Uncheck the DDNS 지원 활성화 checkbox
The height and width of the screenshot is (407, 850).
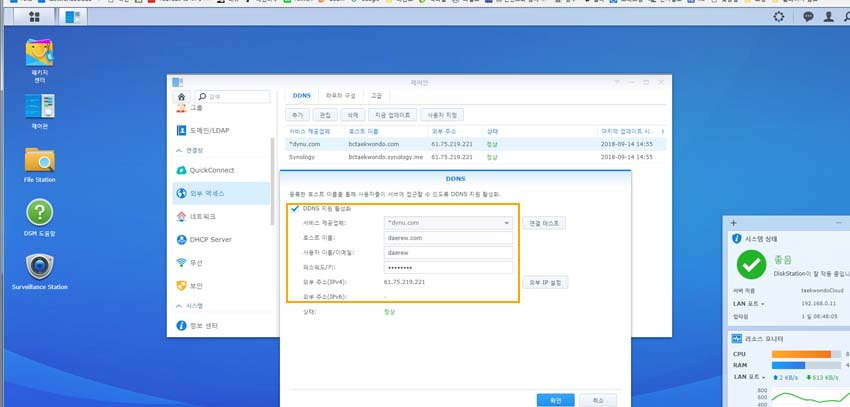click(294, 208)
